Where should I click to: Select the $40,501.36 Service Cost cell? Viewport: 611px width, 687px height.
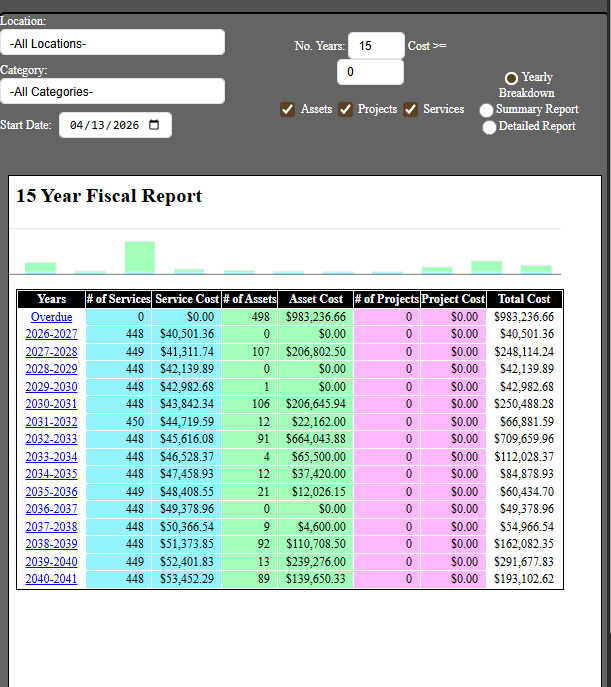(187, 334)
